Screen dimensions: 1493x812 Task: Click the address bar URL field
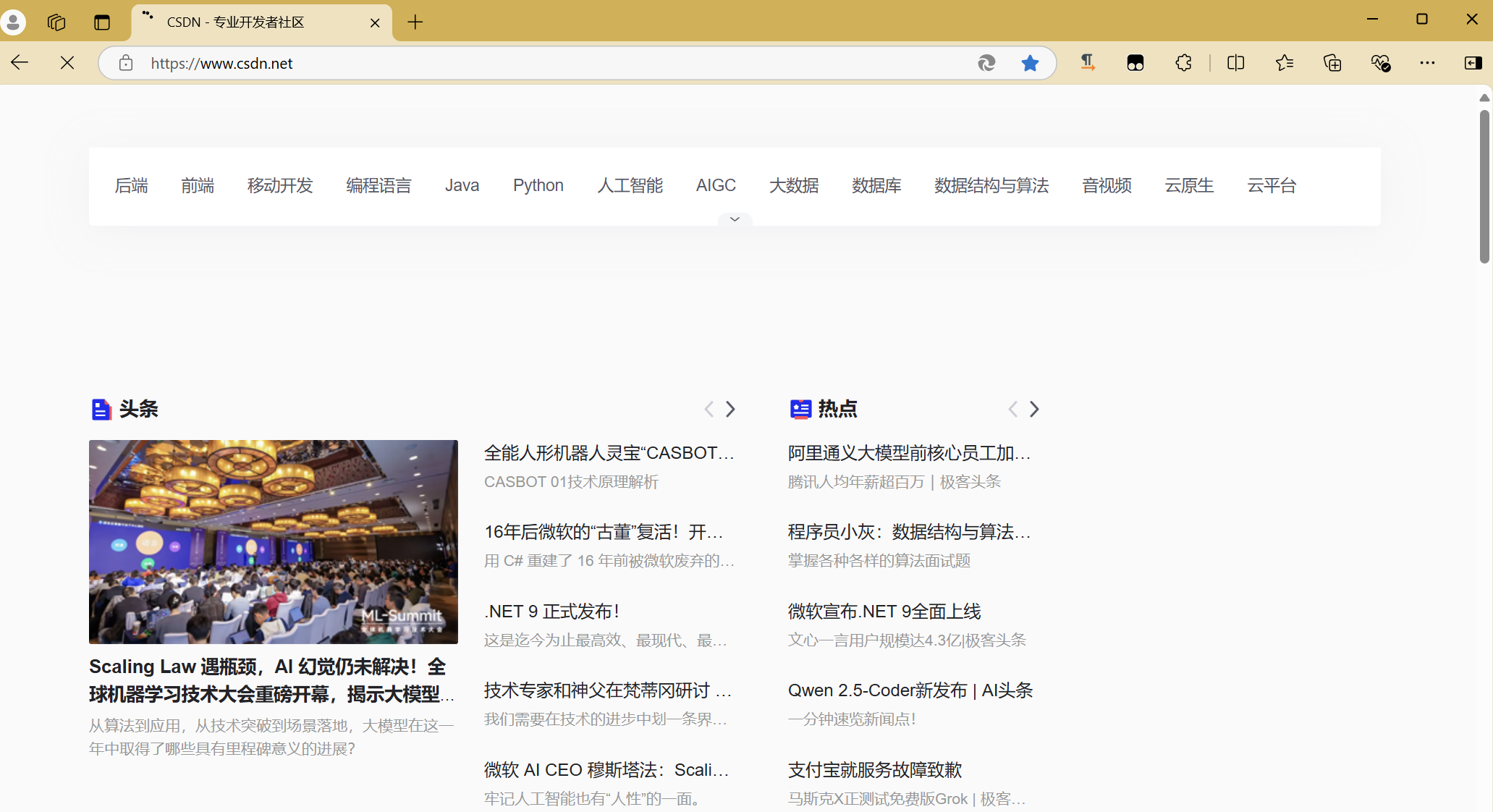pos(507,64)
